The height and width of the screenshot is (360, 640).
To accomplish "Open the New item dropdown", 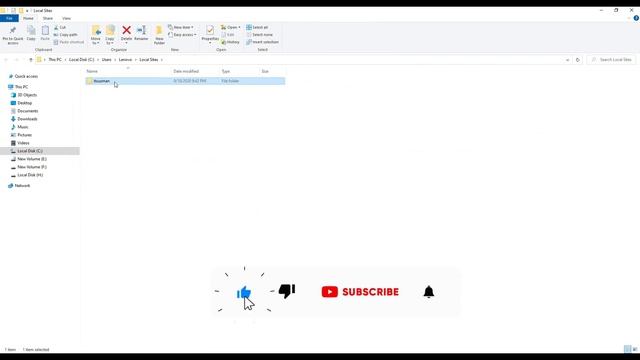I will (181, 27).
